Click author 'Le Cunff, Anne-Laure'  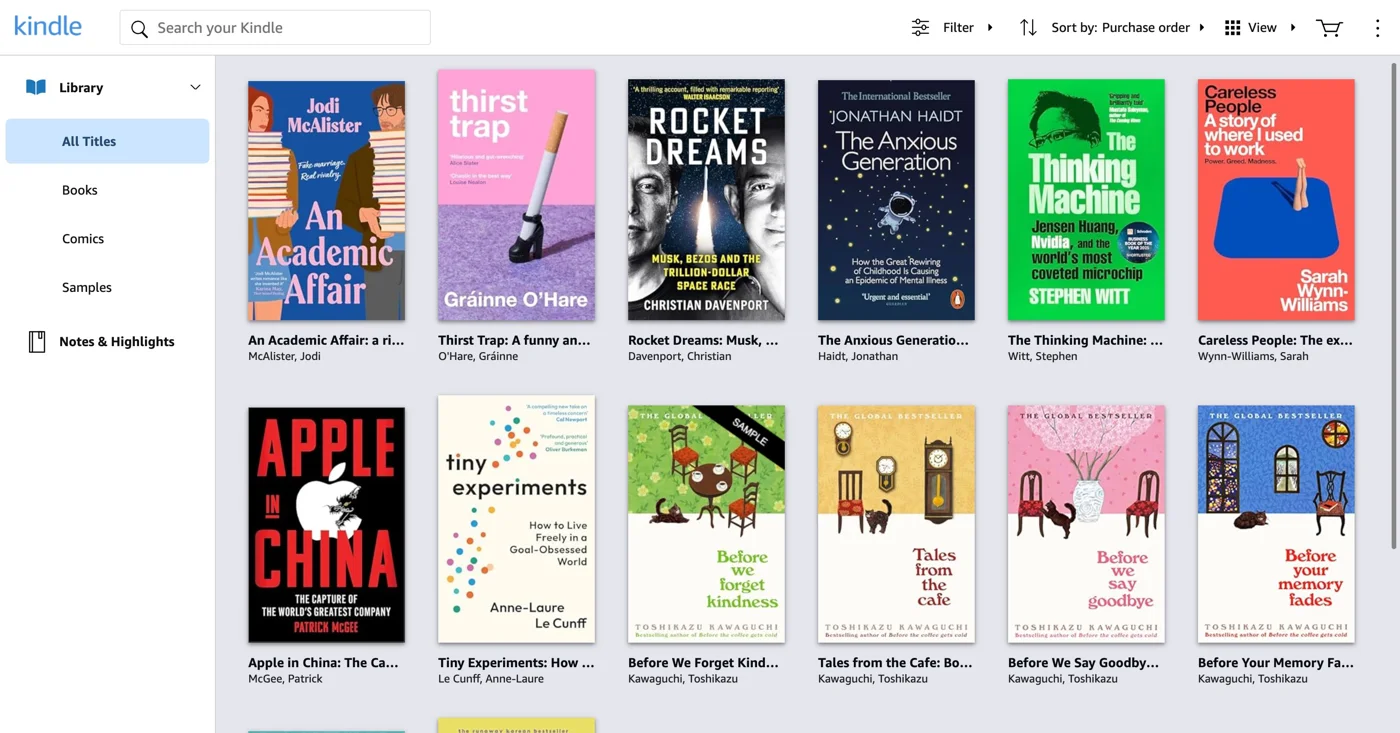click(x=491, y=678)
